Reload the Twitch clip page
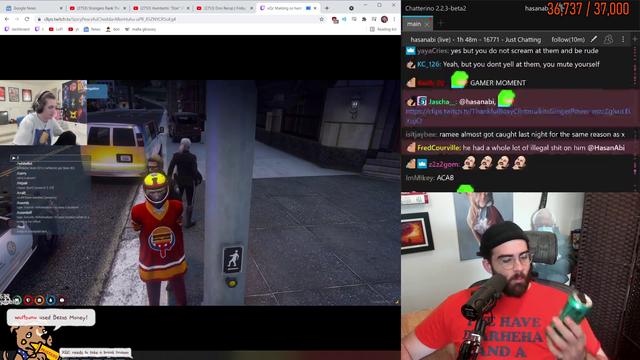640x360 pixels. click(27, 19)
